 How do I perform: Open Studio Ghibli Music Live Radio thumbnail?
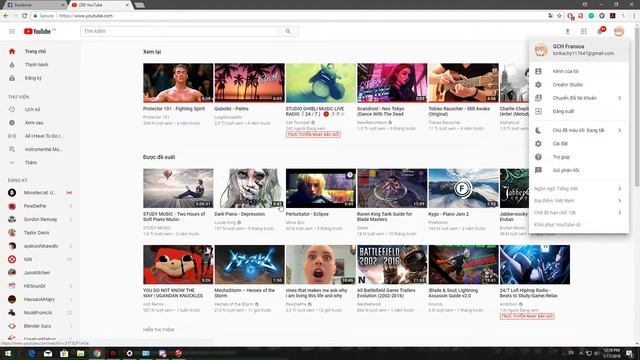pos(321,83)
